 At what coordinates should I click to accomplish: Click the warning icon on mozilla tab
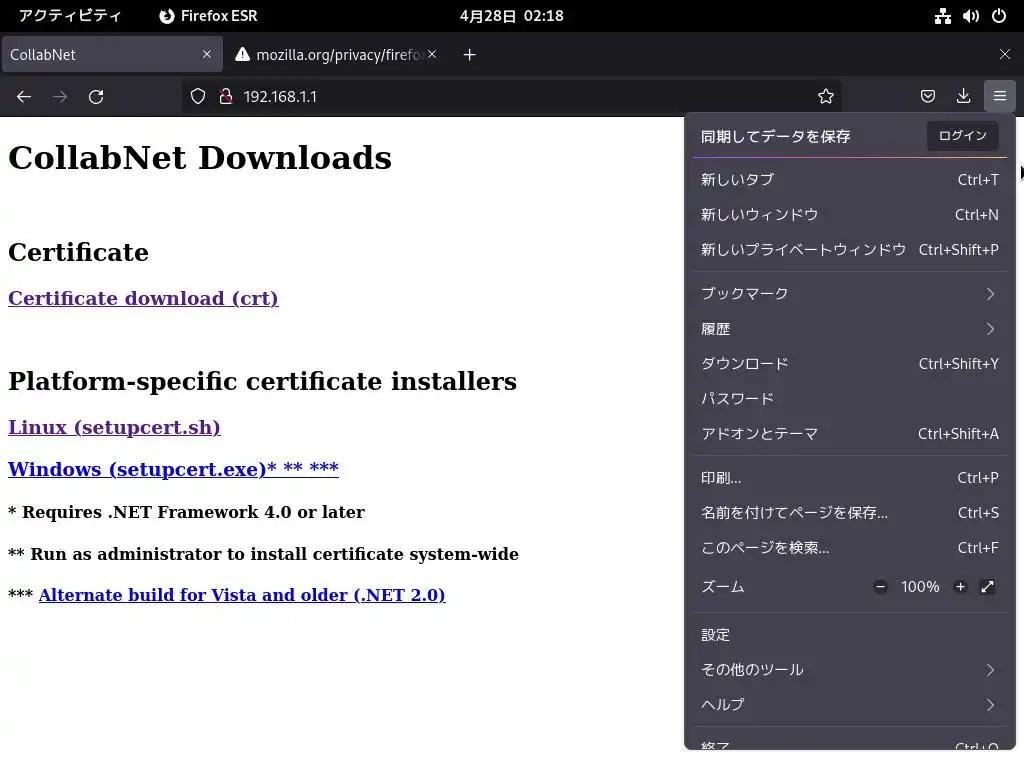[x=242, y=54]
